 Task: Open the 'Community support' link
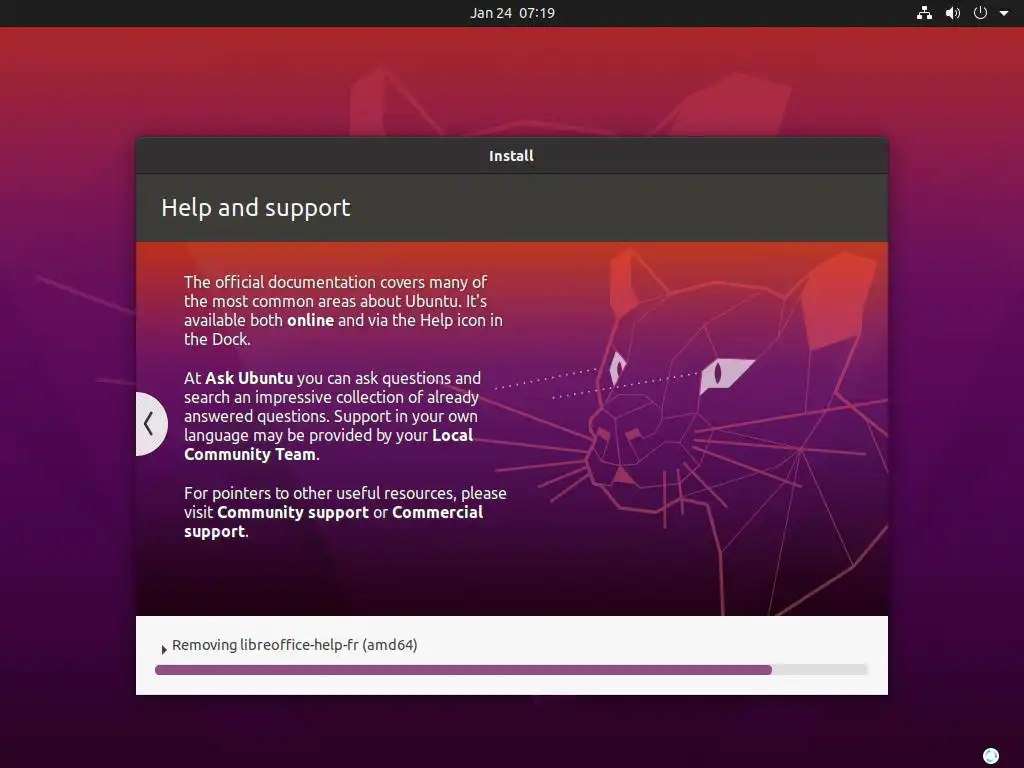[293, 512]
